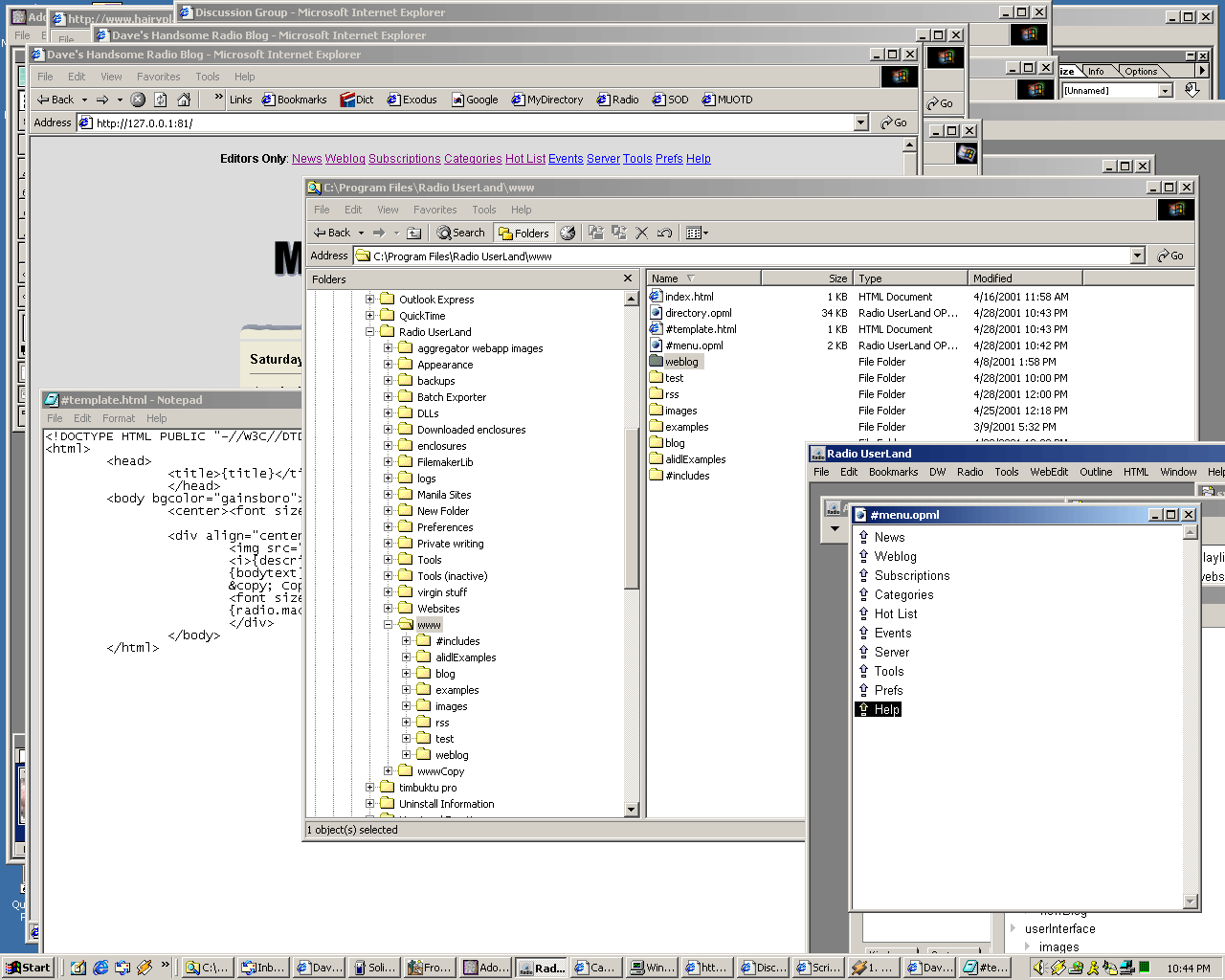Click the Undo icon in Explorer toolbar
The width and height of the screenshot is (1225, 980).
click(664, 233)
